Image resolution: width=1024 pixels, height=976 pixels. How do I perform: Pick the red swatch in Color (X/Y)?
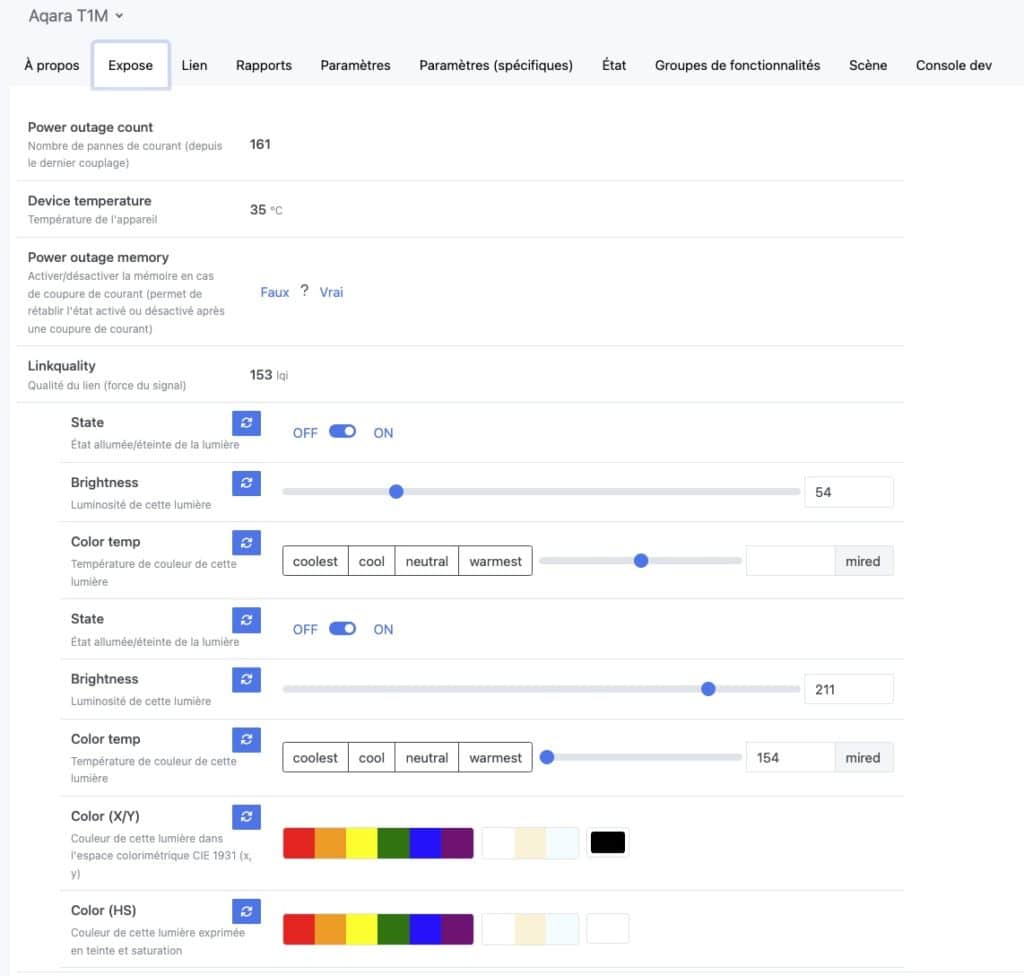pos(298,843)
